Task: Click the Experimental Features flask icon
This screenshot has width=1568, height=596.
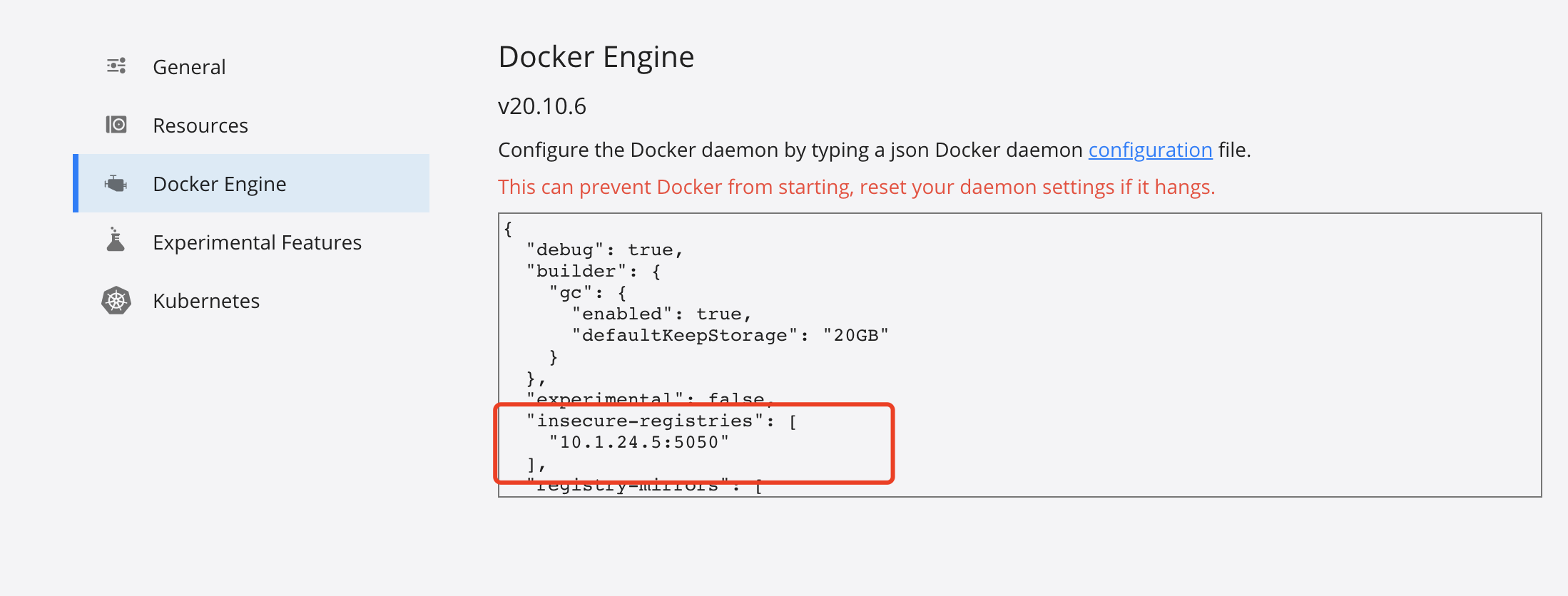Action: tap(116, 240)
